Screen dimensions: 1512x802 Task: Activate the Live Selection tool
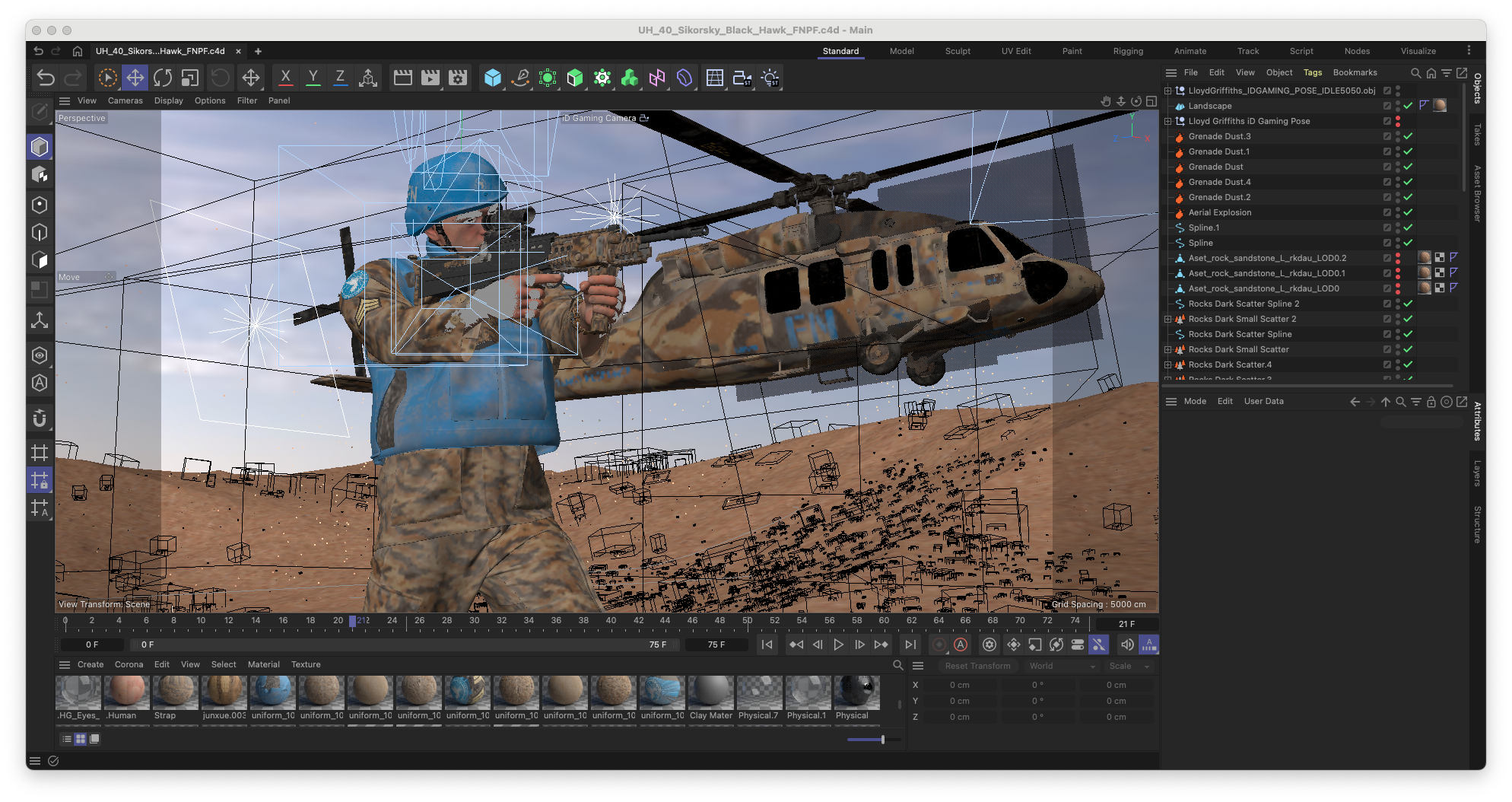pos(107,78)
